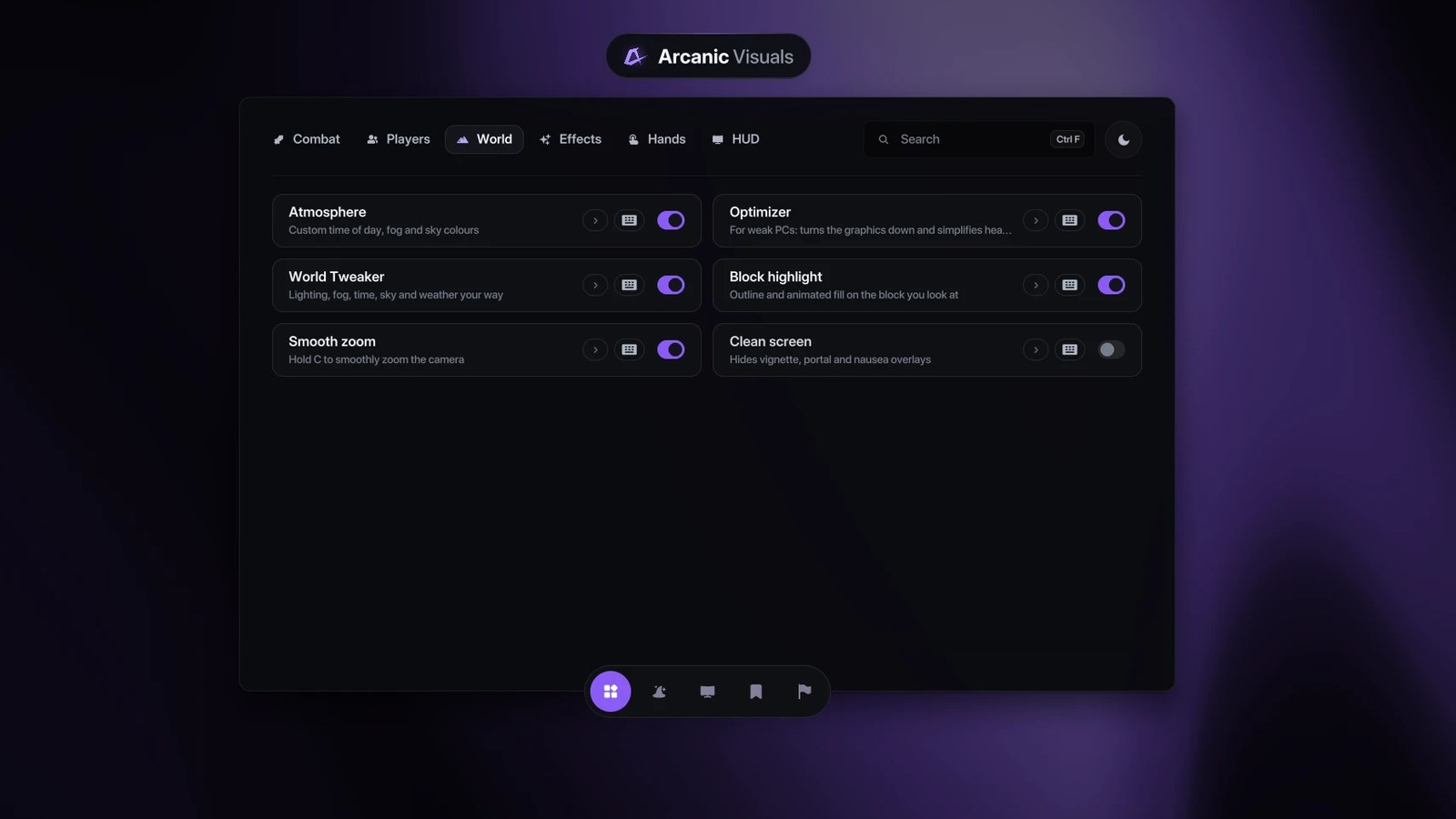This screenshot has width=1456, height=819.
Task: Click the Ctrl F shortcut badge
Action: click(x=1067, y=139)
